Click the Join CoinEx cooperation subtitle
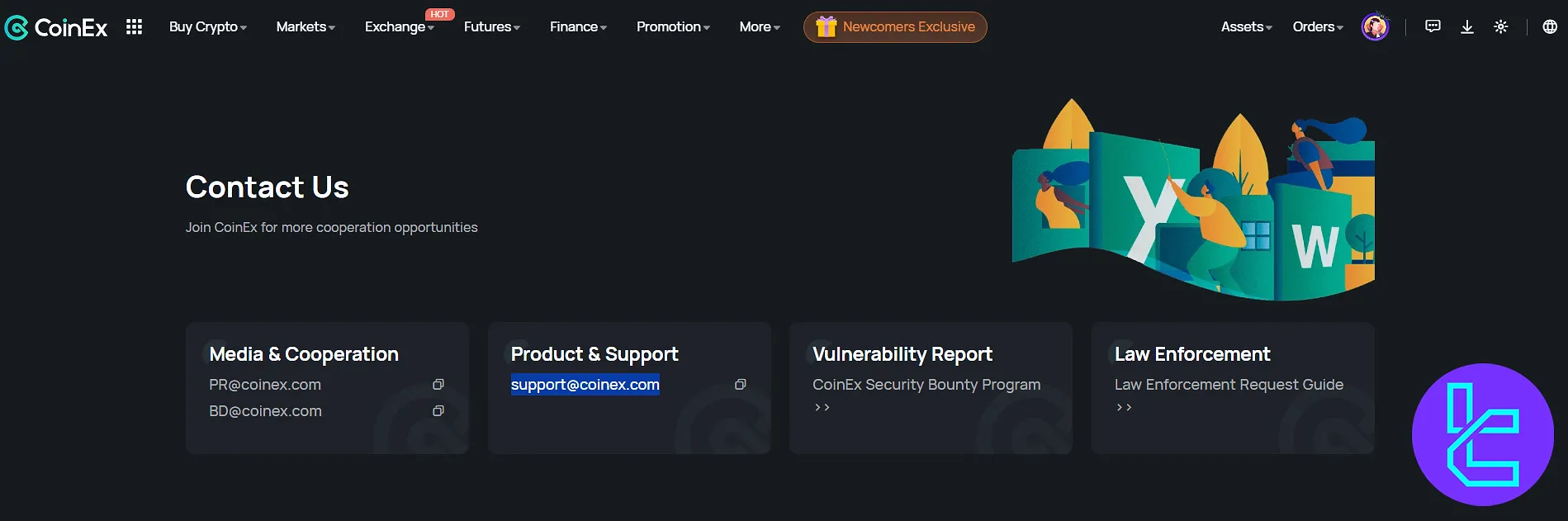 click(332, 228)
